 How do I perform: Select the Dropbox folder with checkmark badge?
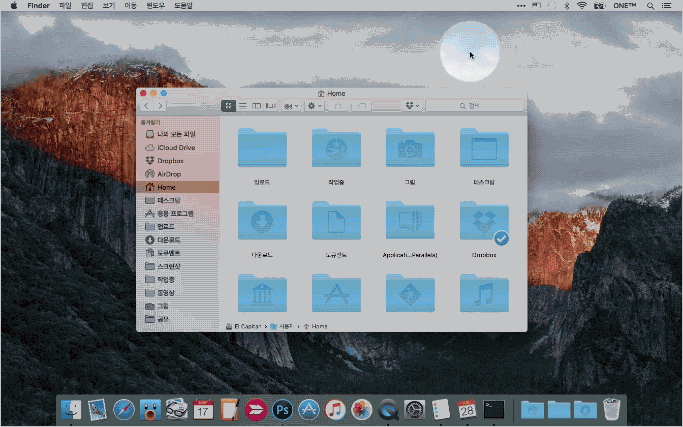click(x=484, y=221)
